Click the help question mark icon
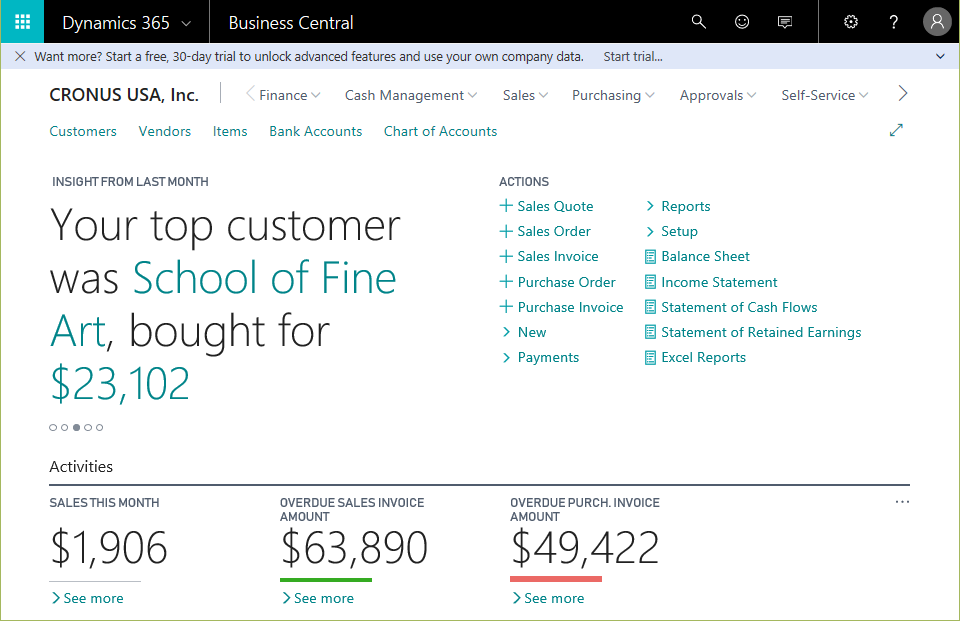 click(x=894, y=22)
